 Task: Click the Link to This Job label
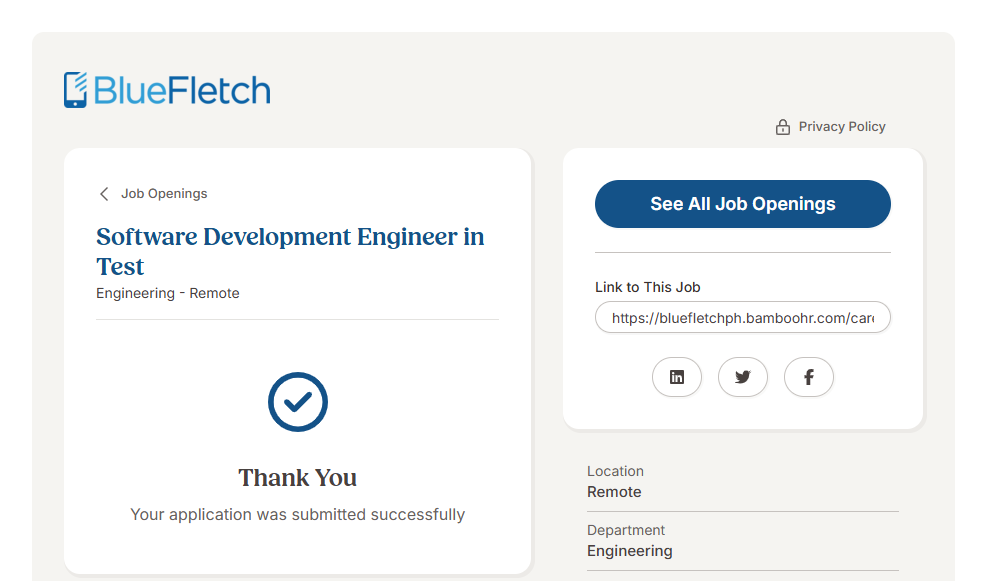pos(647,287)
